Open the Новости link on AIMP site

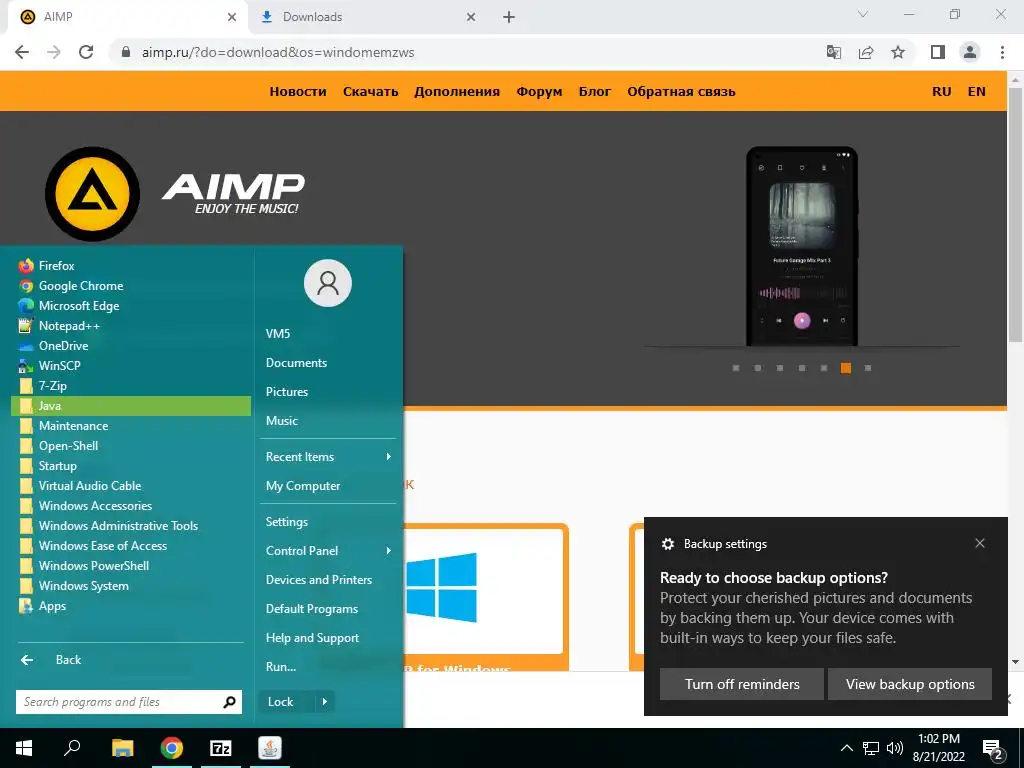point(298,91)
